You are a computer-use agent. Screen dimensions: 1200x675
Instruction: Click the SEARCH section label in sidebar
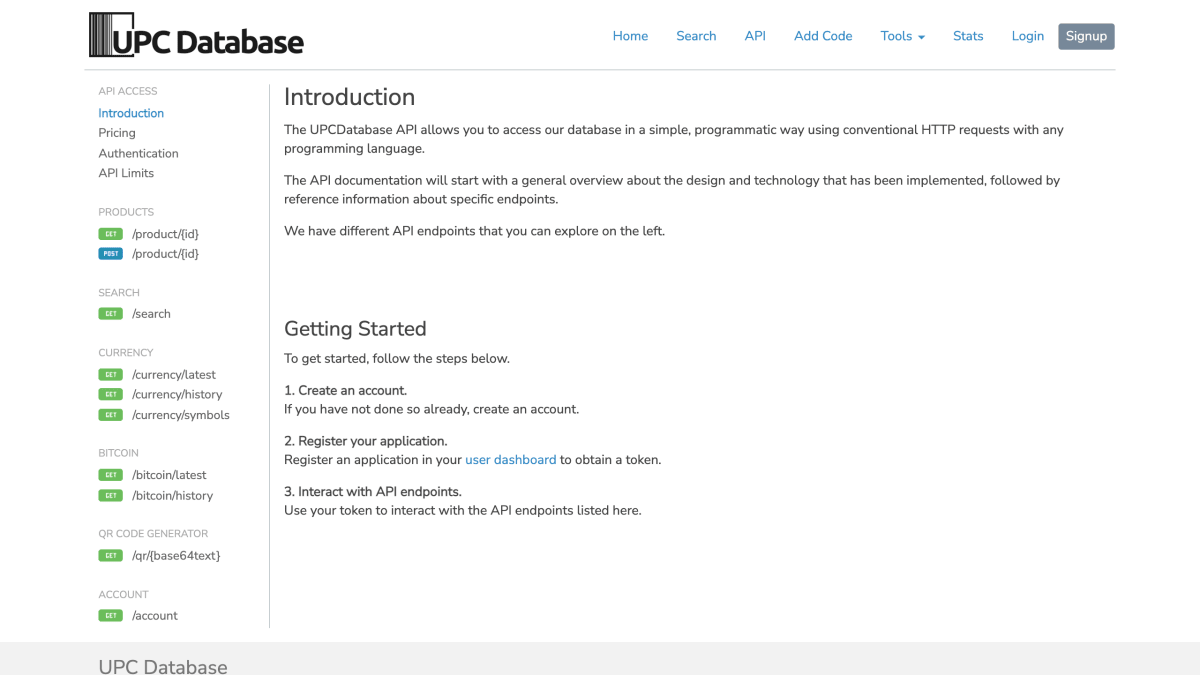tap(119, 293)
